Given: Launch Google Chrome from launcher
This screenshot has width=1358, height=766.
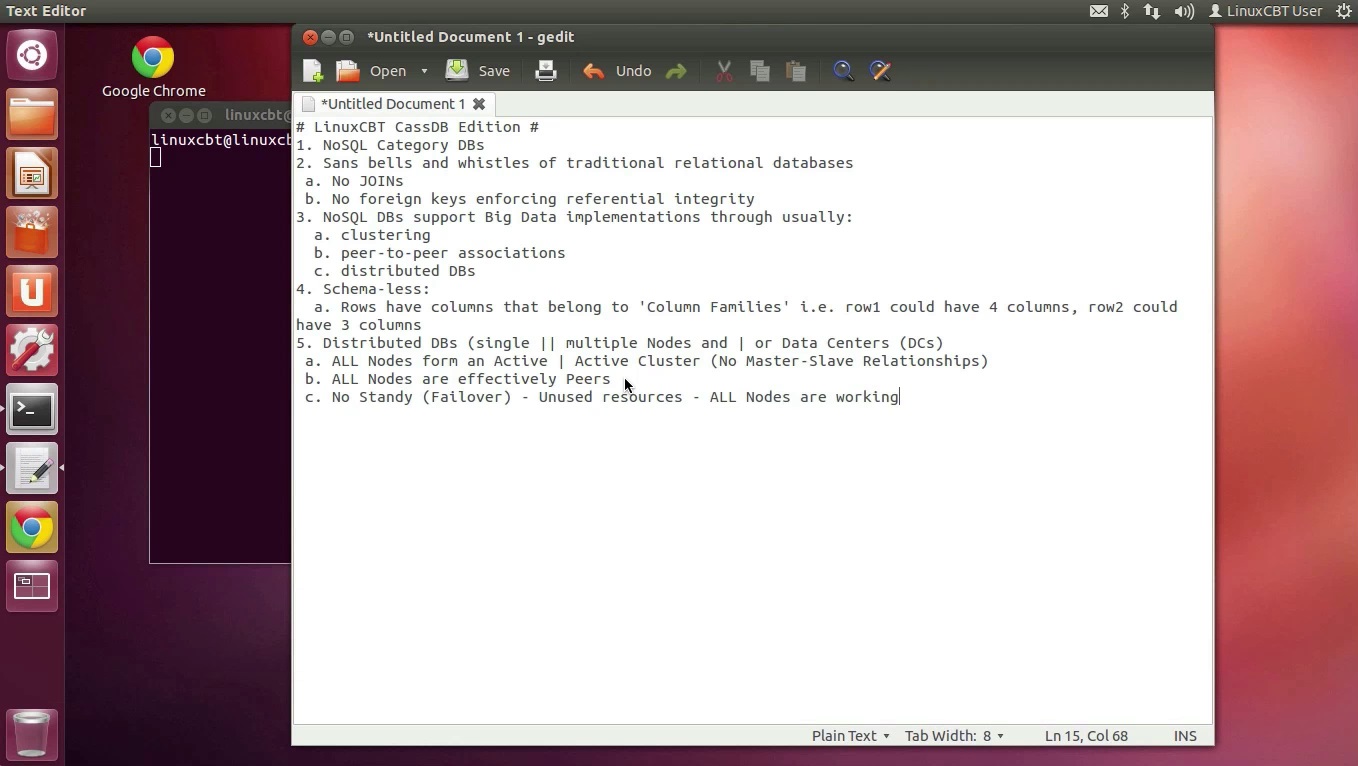Looking at the screenshot, I should (x=32, y=527).
